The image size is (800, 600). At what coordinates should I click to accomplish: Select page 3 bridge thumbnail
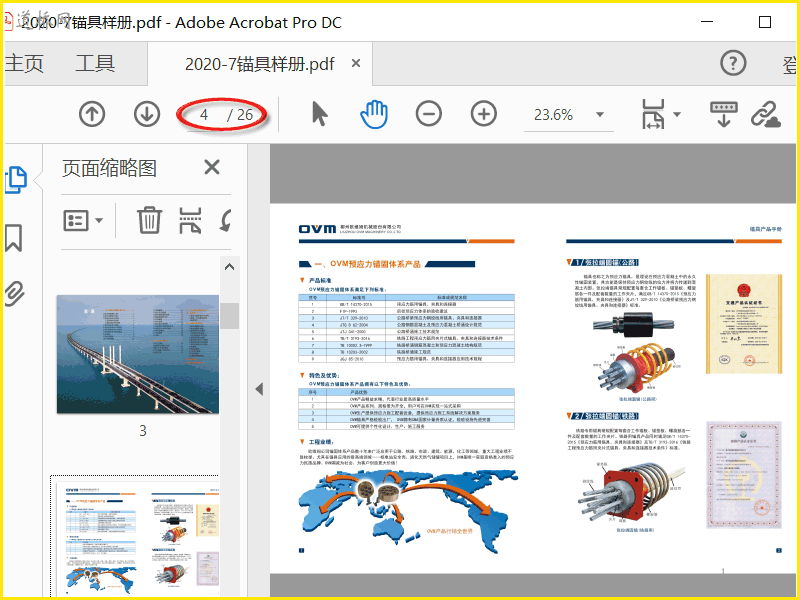point(138,354)
